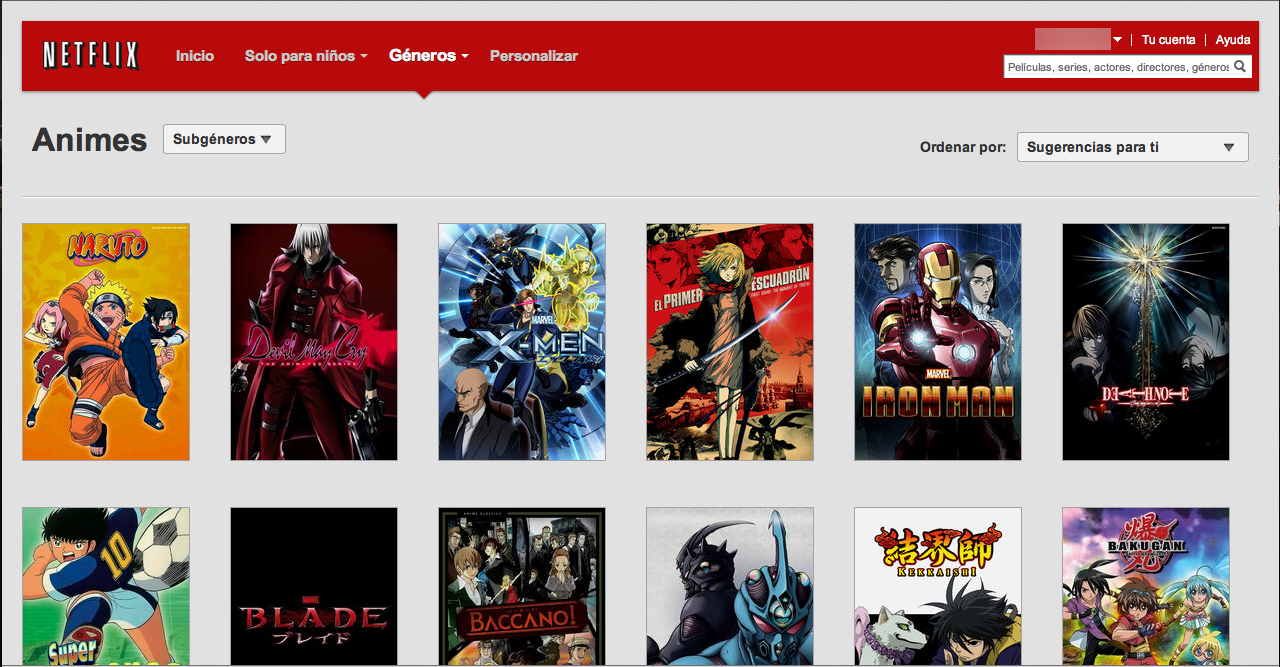Select the Naruto thumbnail
The width and height of the screenshot is (1280, 667).
(105, 341)
